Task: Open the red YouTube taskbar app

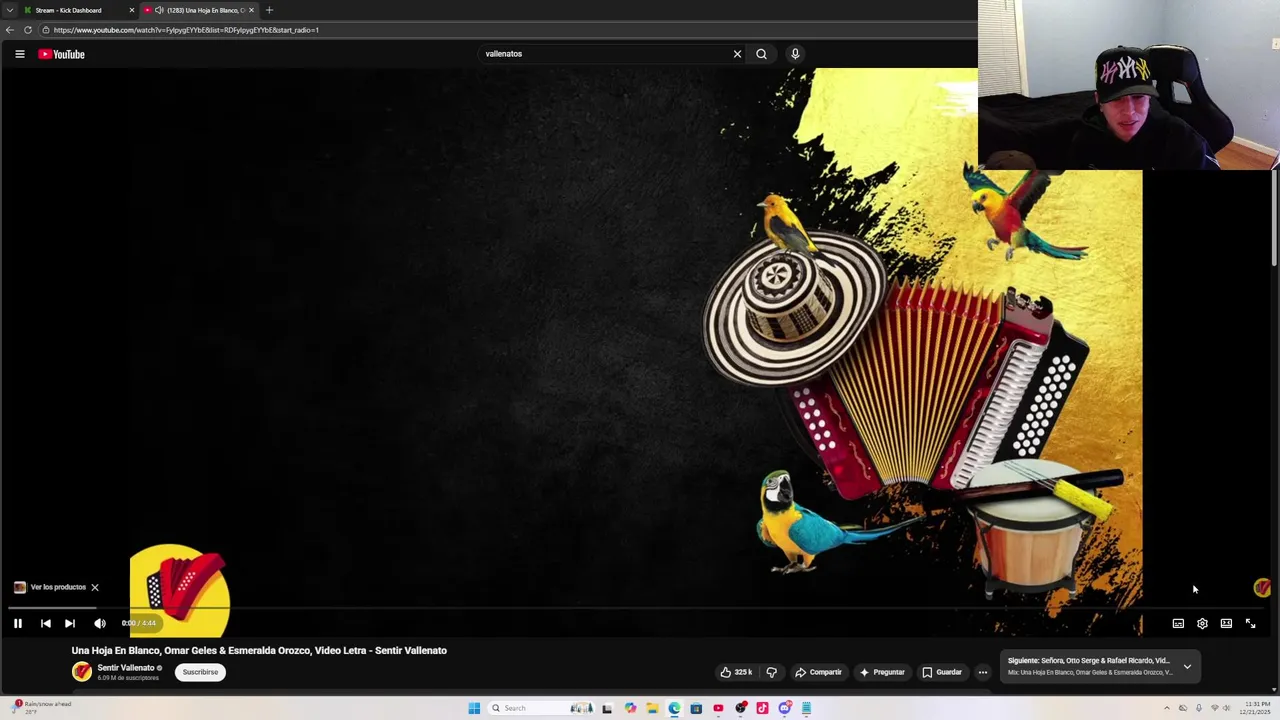Action: (718, 708)
